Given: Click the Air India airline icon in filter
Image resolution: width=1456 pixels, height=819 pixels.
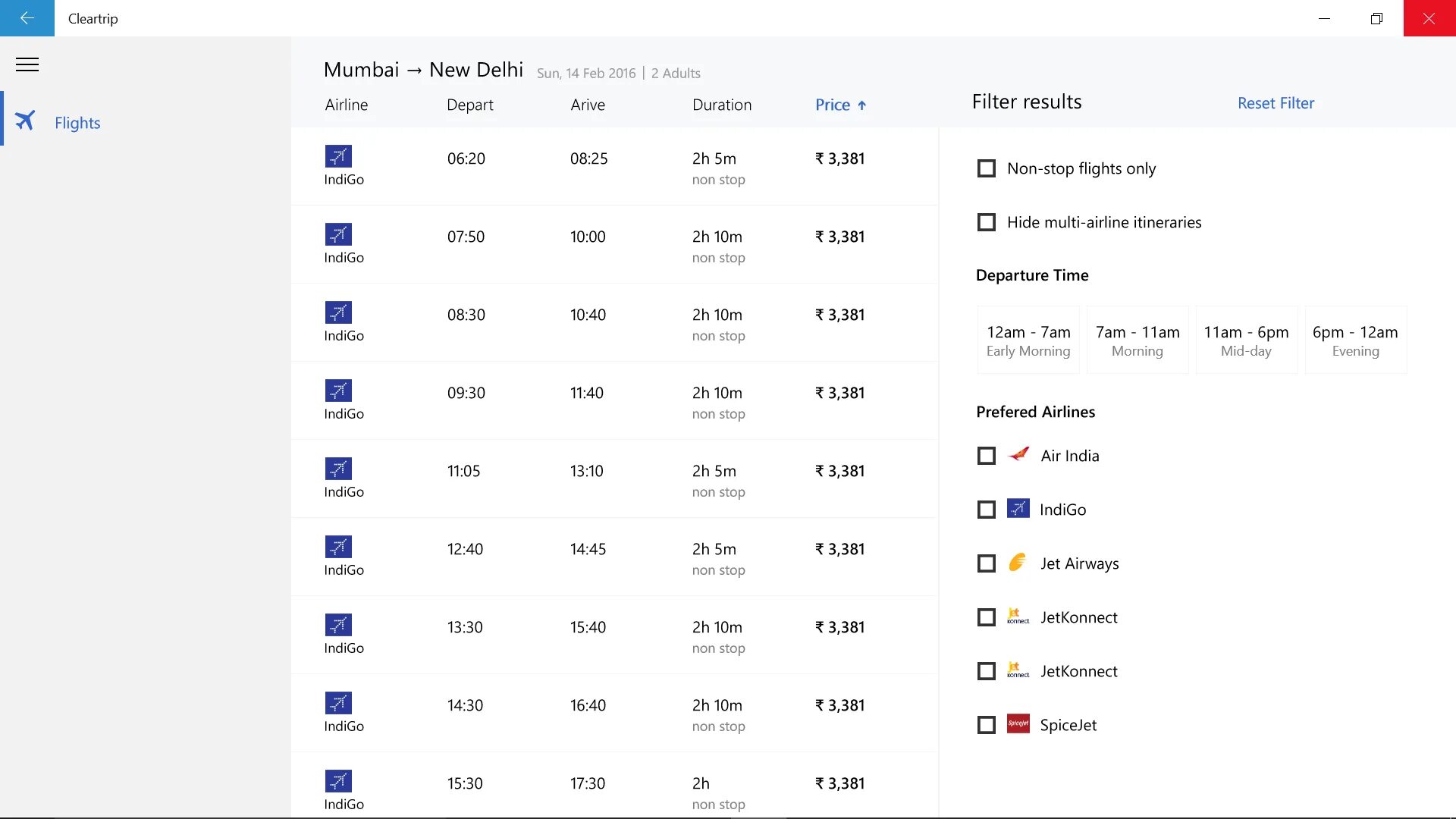Looking at the screenshot, I should [1019, 455].
